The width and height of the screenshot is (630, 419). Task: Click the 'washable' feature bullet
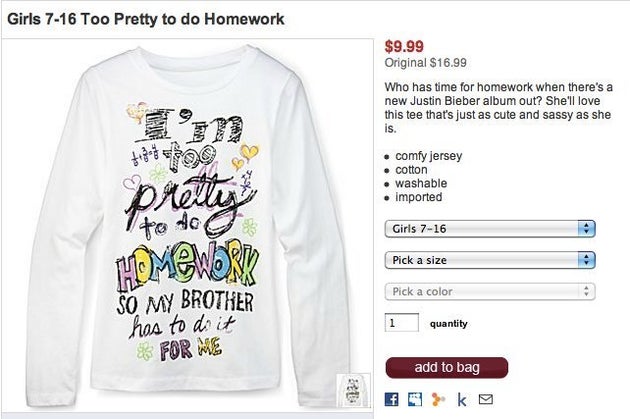421,184
